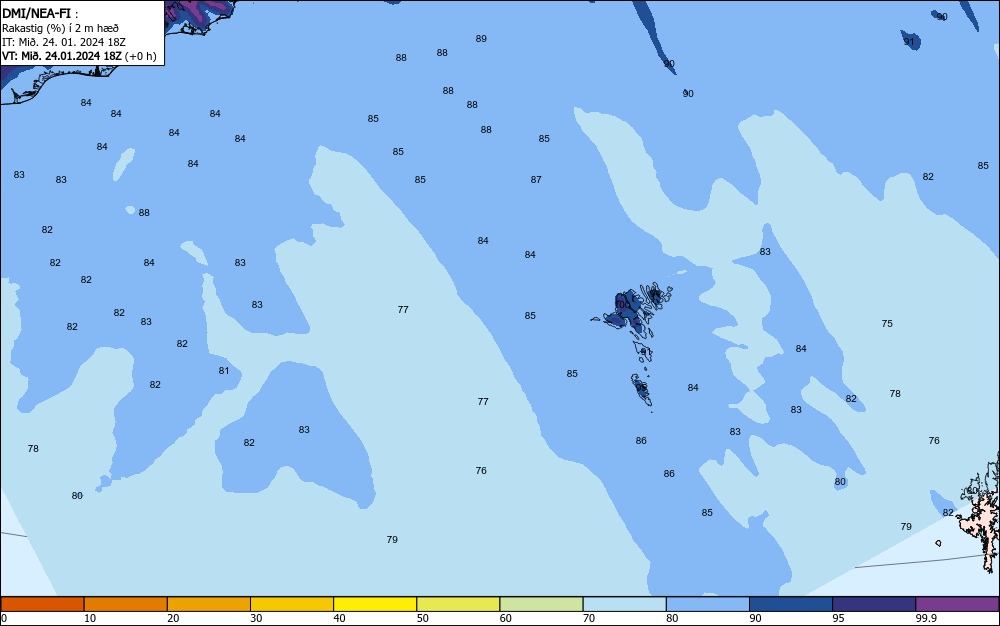Click the legend tick label "30"

pyautogui.click(x=256, y=618)
